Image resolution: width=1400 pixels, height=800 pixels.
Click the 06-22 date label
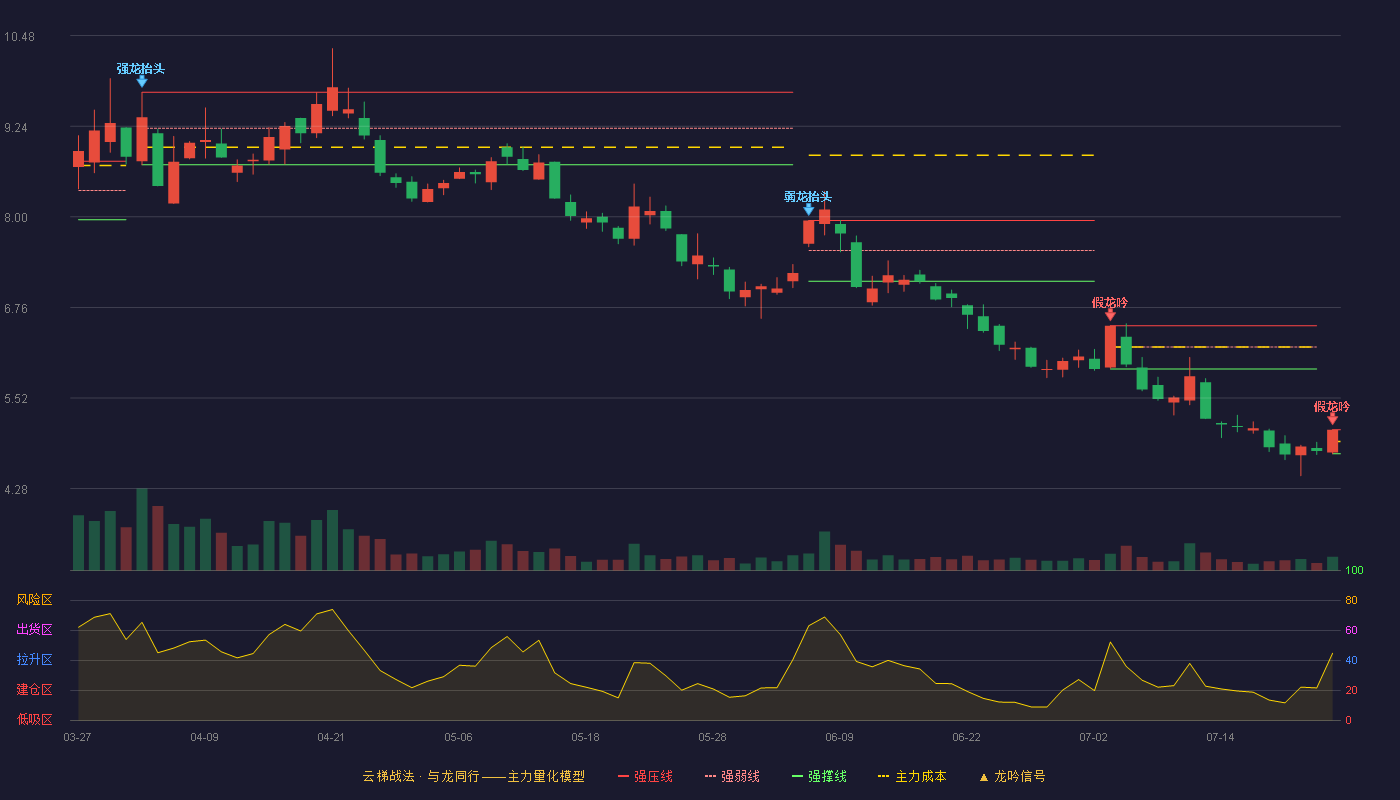click(x=966, y=737)
